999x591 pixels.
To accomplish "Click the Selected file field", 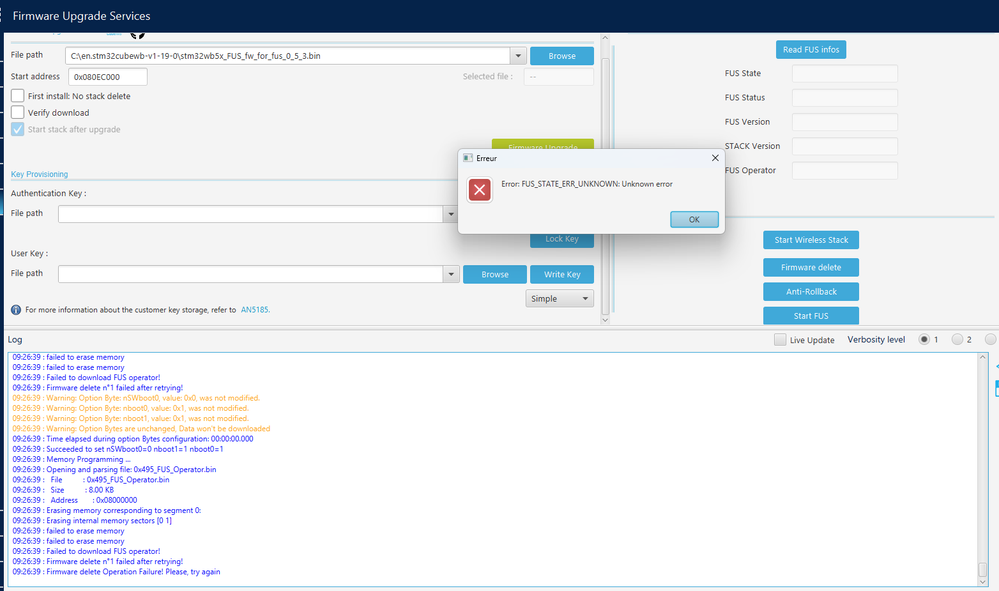I will point(559,77).
